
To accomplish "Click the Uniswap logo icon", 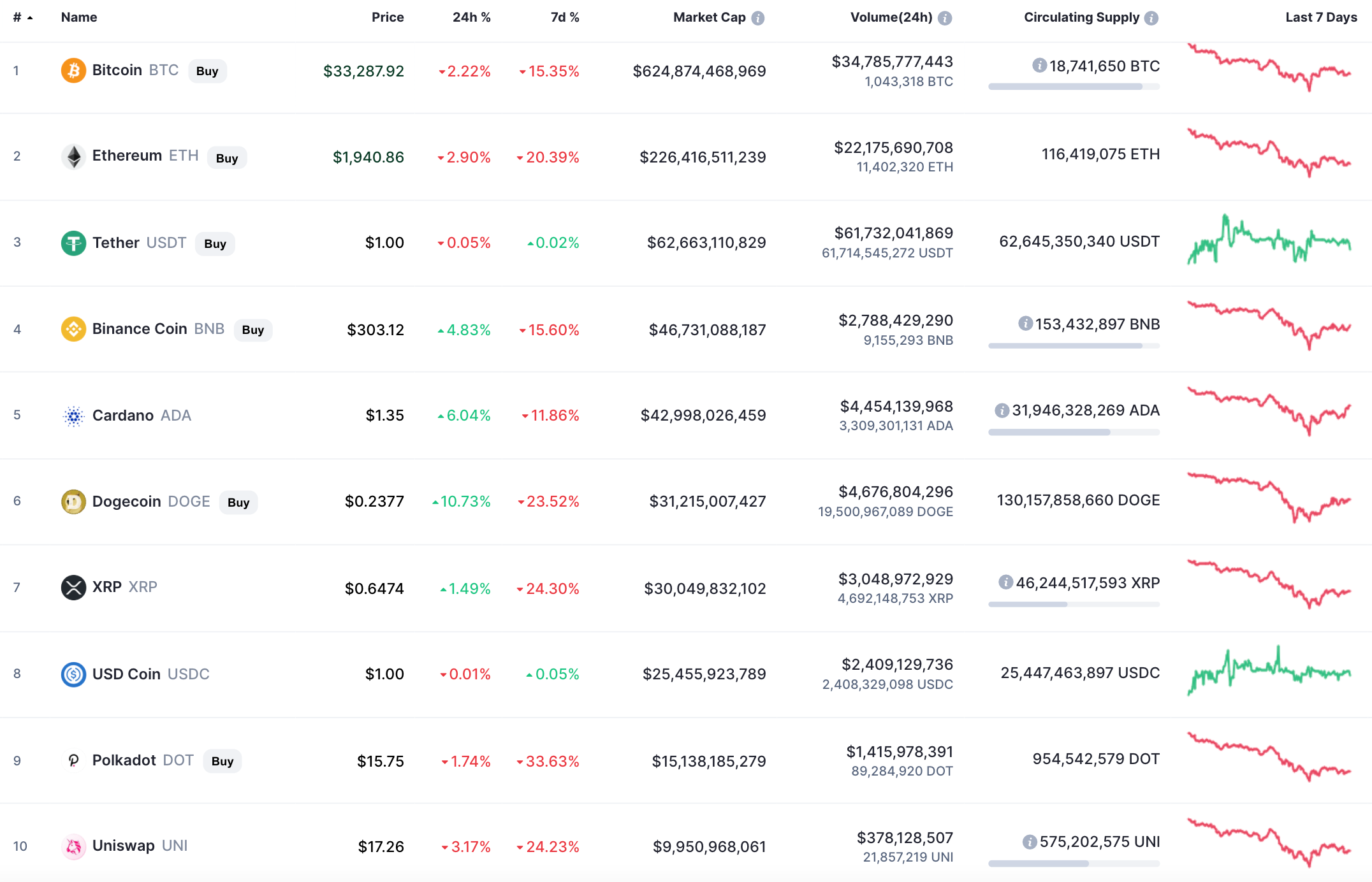I will tap(73, 846).
